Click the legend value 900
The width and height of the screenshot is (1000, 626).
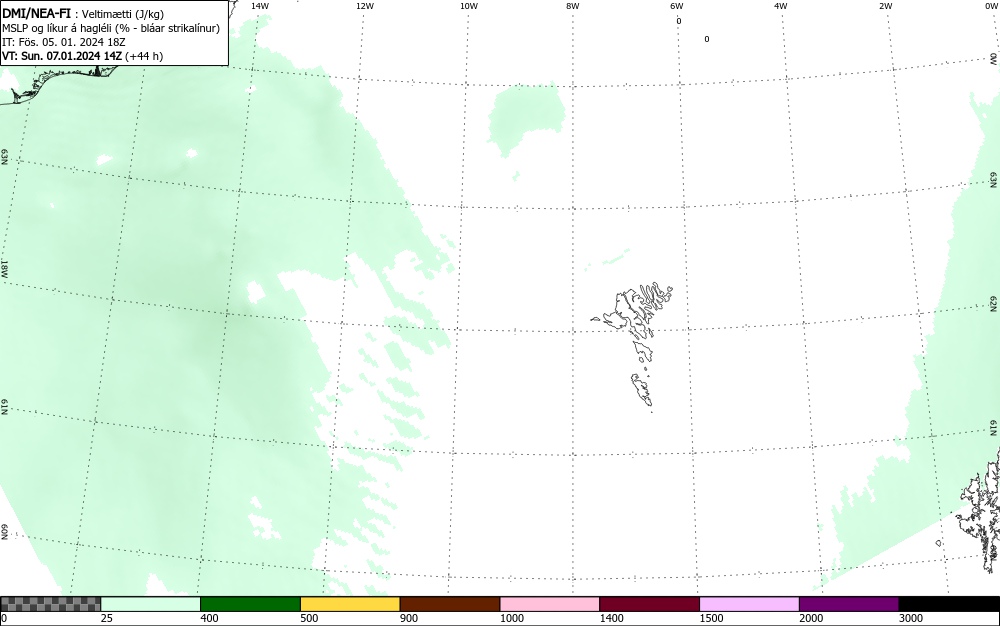(409, 618)
